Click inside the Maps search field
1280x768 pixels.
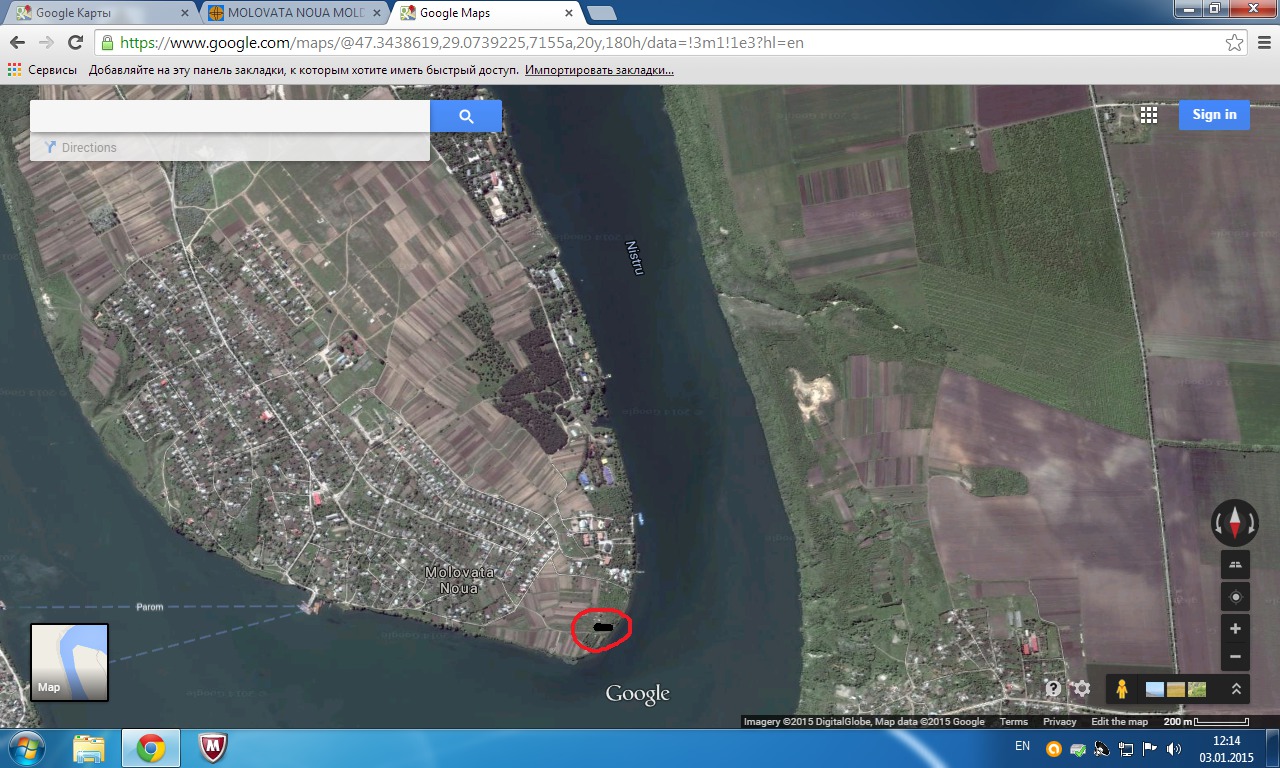coord(230,116)
